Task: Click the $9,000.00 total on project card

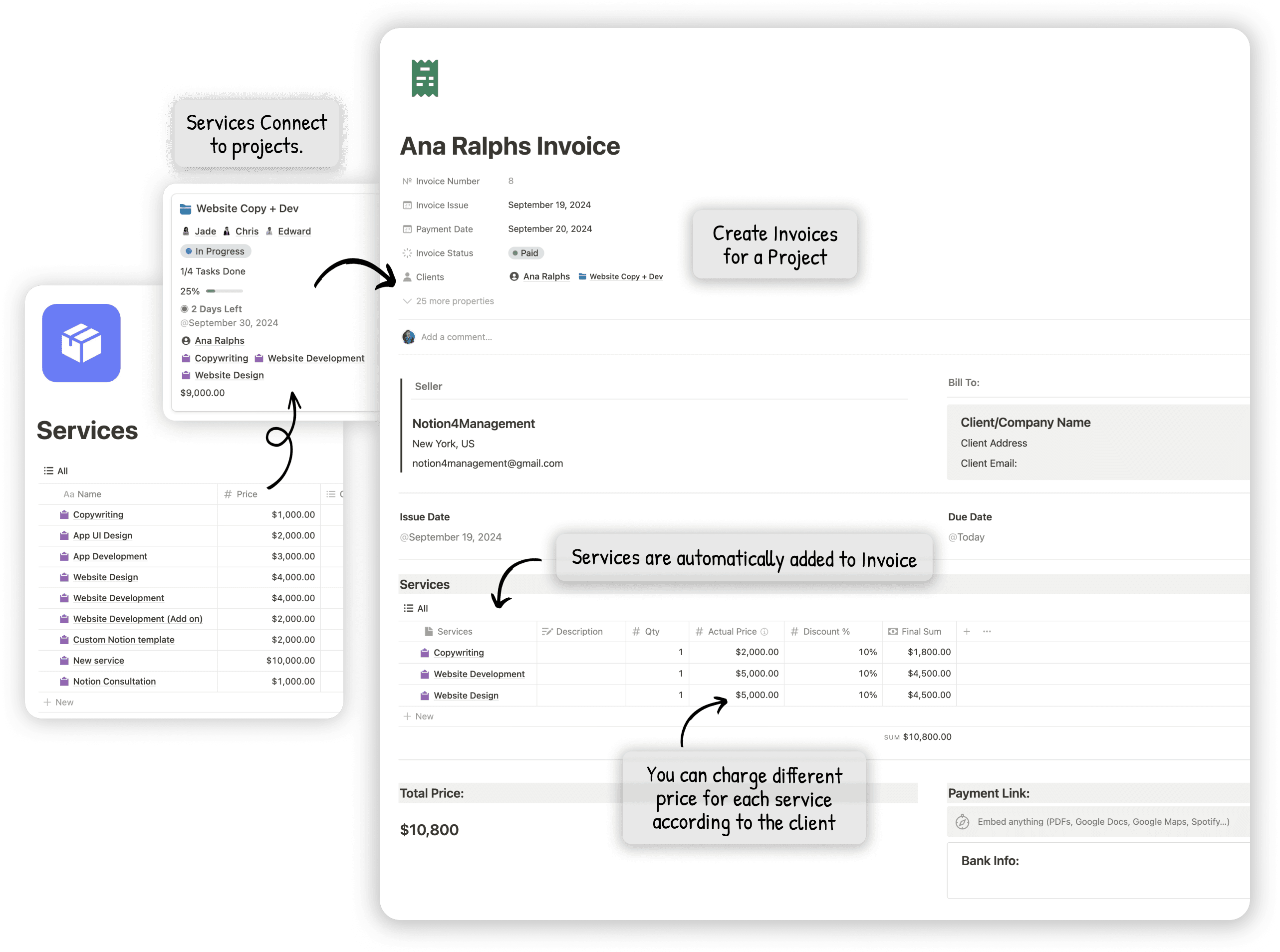Action: click(202, 393)
